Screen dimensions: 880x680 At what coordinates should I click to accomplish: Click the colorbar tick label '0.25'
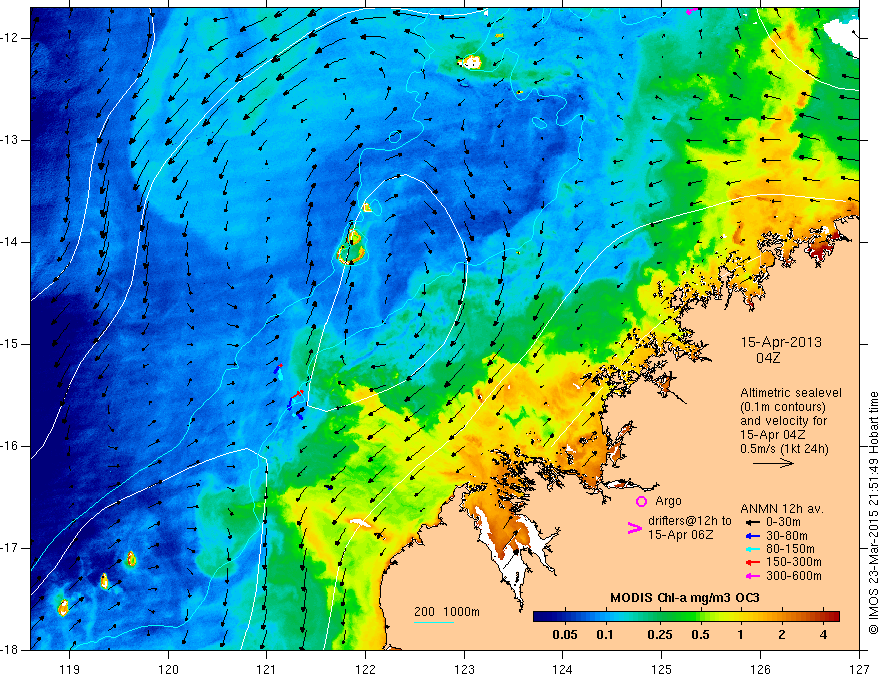pyautogui.click(x=660, y=635)
